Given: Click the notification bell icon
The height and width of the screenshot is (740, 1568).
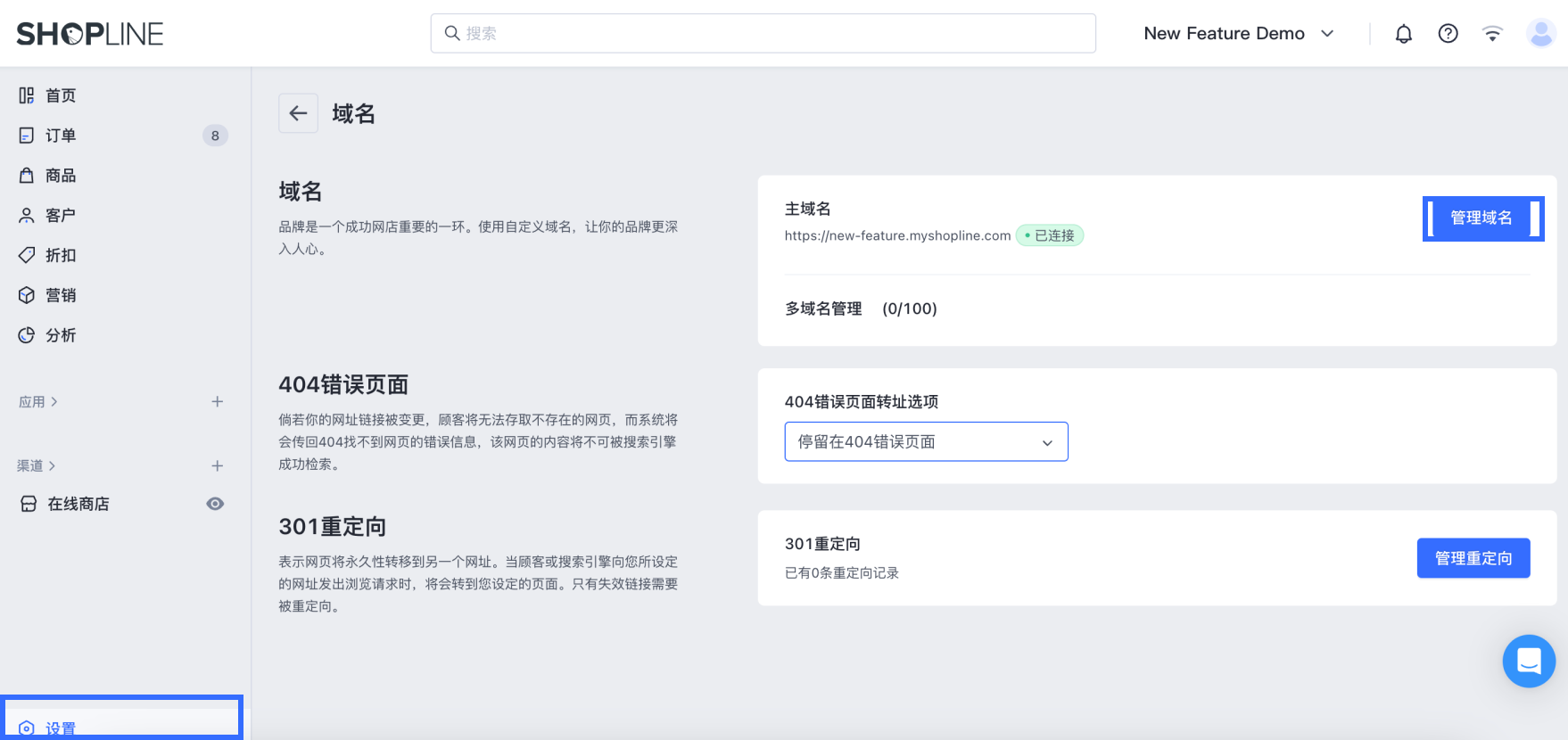Looking at the screenshot, I should coord(1403,34).
